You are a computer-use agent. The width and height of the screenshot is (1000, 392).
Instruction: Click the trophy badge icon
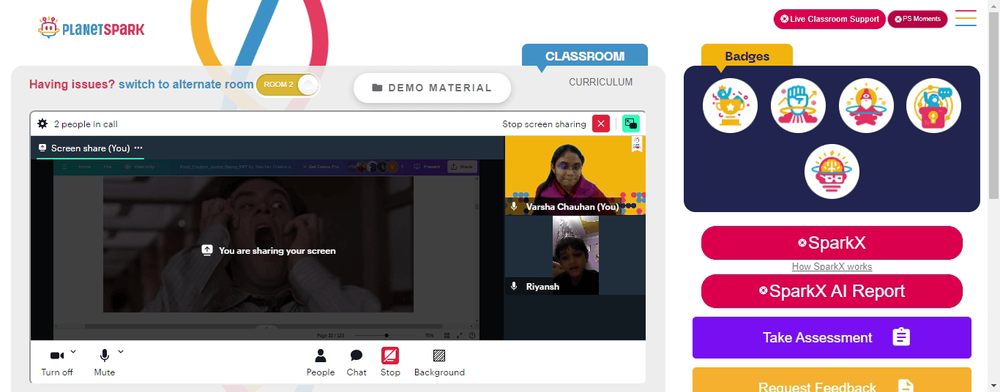point(730,106)
